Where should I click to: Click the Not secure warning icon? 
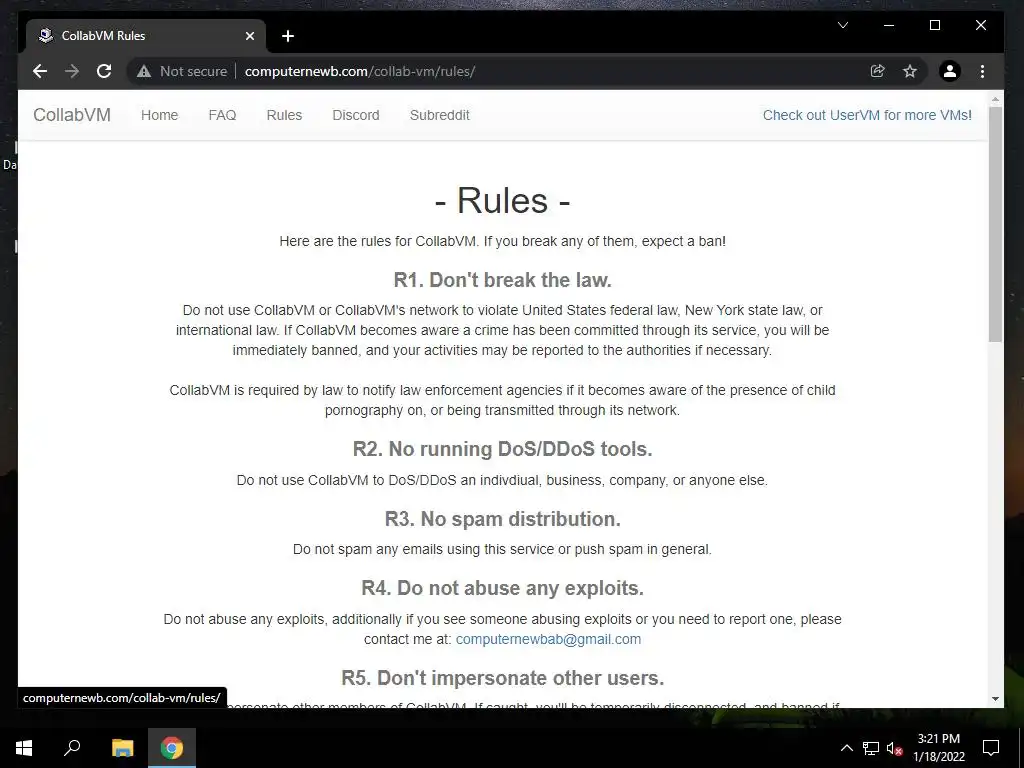coord(144,71)
